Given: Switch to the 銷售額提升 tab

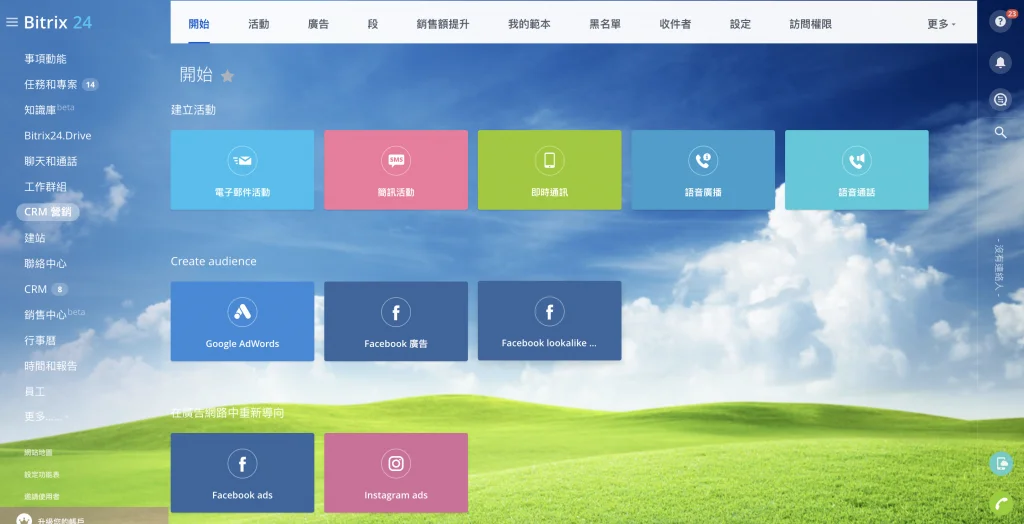Looking at the screenshot, I should pos(442,24).
